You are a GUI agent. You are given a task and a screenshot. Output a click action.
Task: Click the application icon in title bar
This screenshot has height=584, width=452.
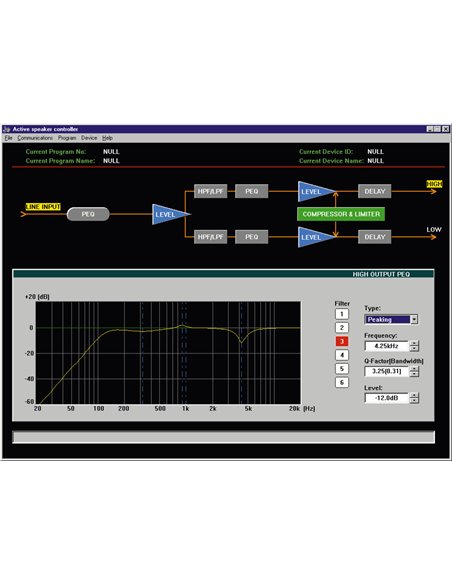tap(7, 129)
